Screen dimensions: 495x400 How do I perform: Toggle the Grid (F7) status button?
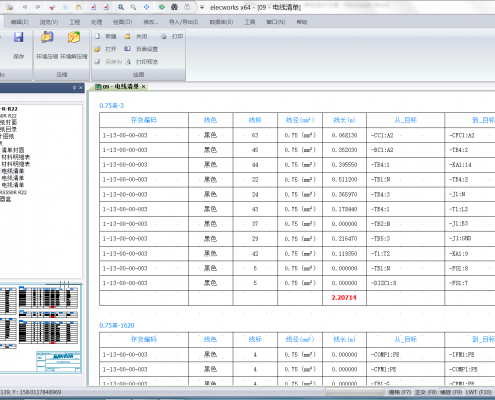click(x=400, y=392)
